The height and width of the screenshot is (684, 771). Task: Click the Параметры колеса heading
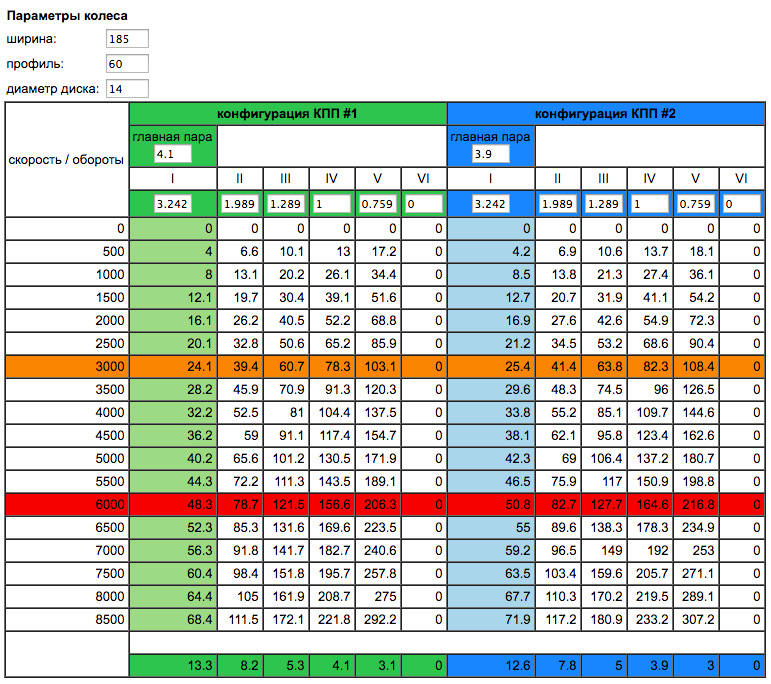(x=67, y=16)
